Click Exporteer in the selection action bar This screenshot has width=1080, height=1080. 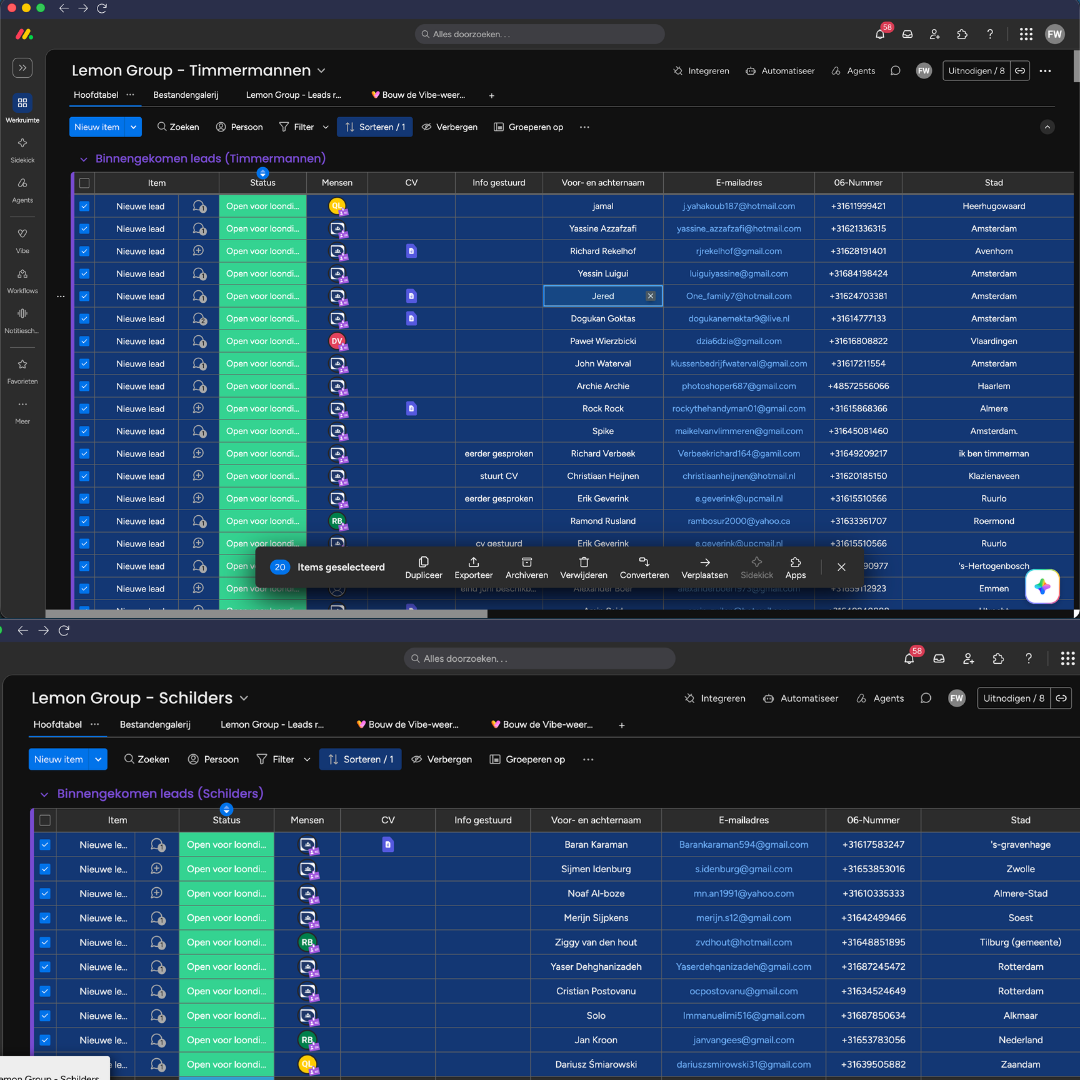473,568
